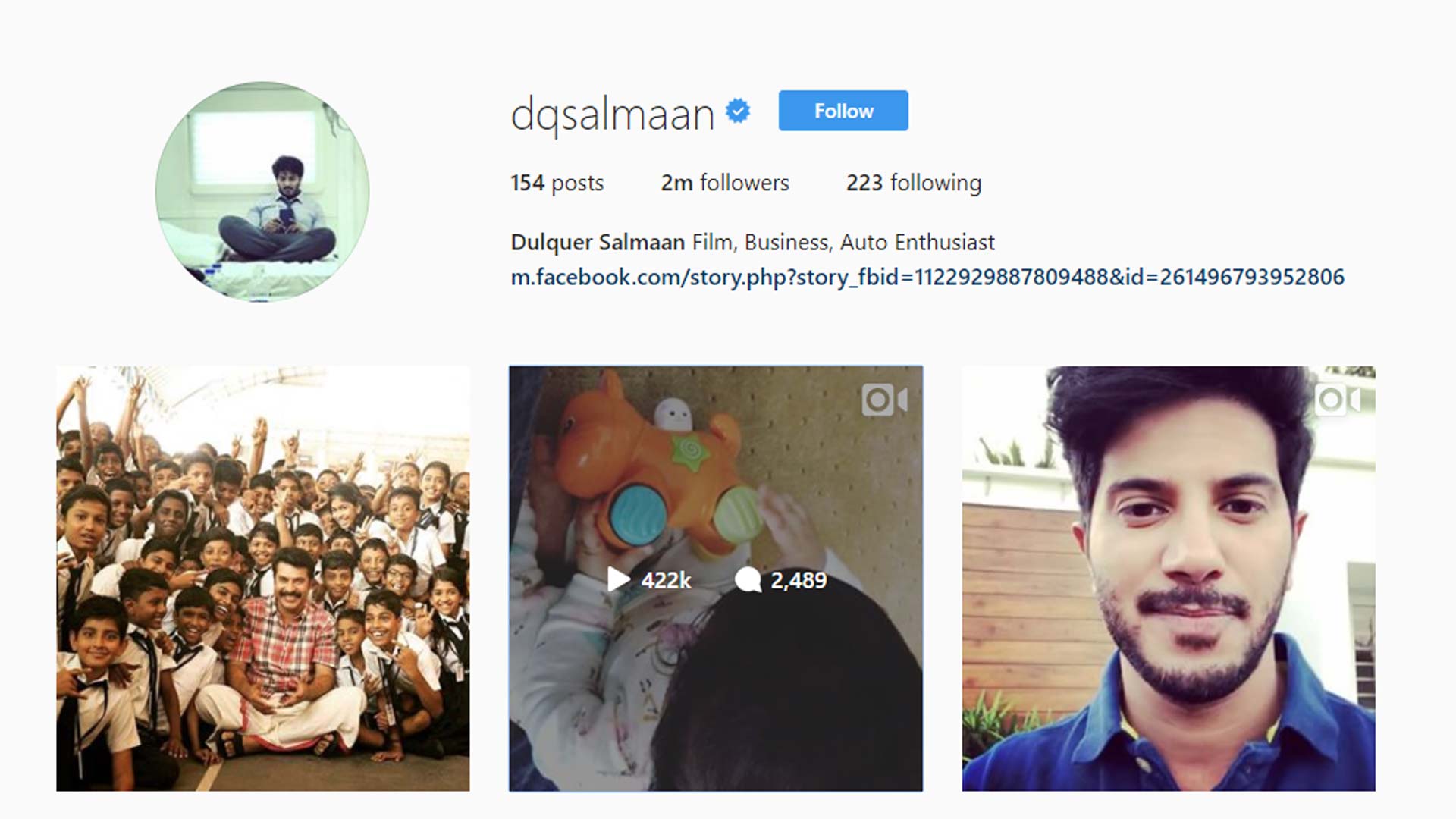The image size is (1456, 819).
Task: Follow the dqsalmaan account
Action: [x=843, y=111]
